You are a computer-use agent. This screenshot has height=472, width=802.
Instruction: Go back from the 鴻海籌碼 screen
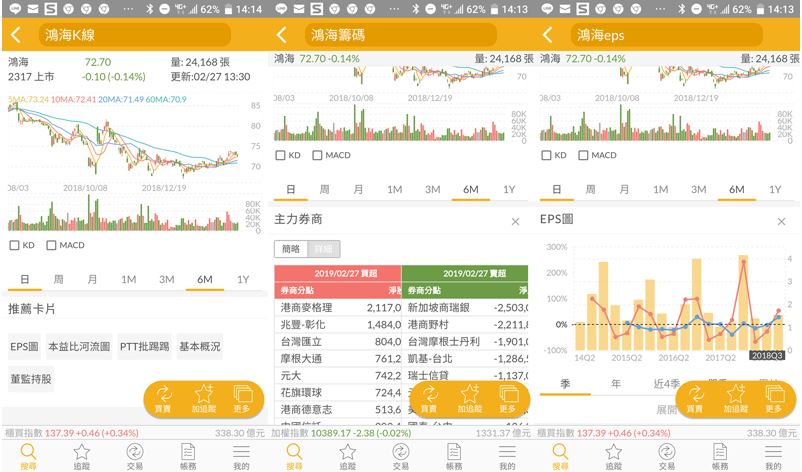281,35
